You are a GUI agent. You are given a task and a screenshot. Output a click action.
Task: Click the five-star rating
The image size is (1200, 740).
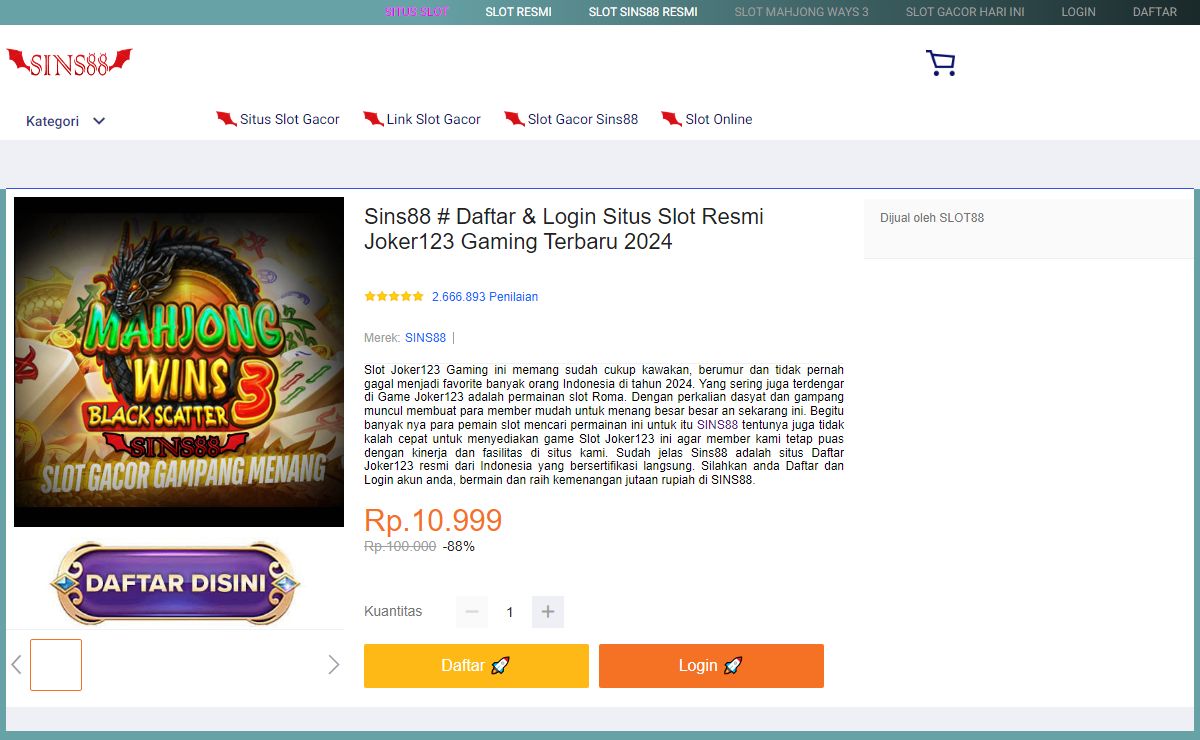(394, 297)
